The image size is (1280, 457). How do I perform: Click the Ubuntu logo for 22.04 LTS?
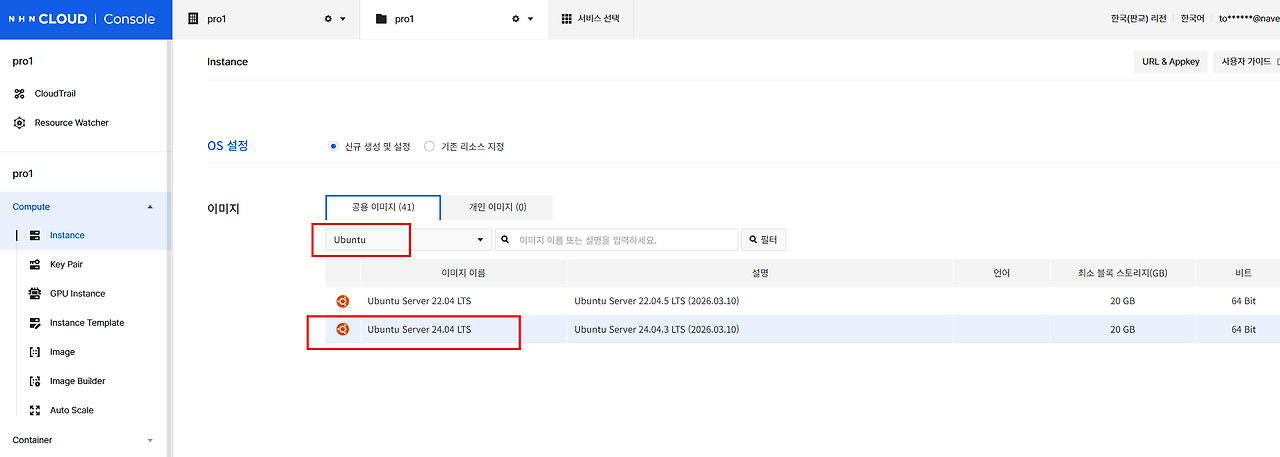[342, 300]
